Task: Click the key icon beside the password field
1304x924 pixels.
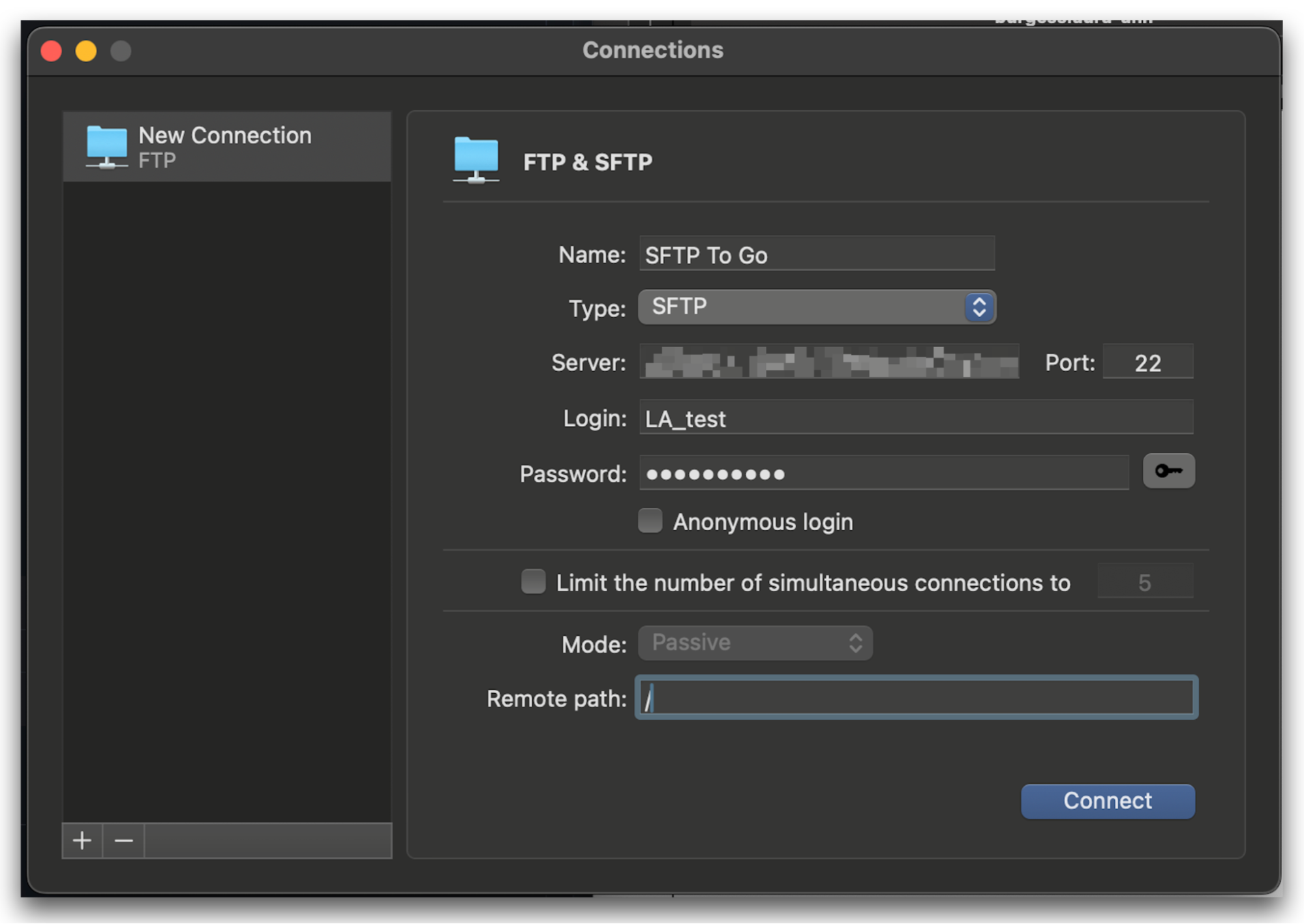Action: (x=1168, y=471)
